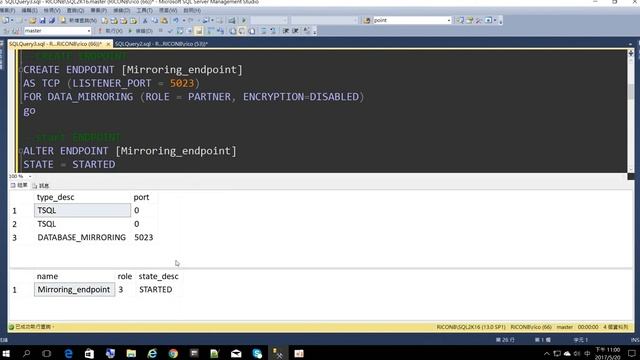Close the SQLQuery3.sql tab

coord(109,44)
